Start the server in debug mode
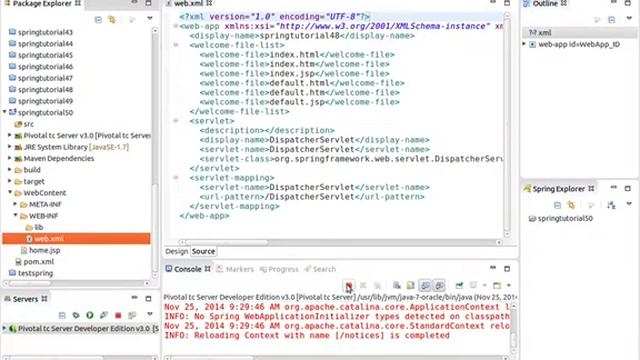640x360 pixels. (x=76, y=315)
